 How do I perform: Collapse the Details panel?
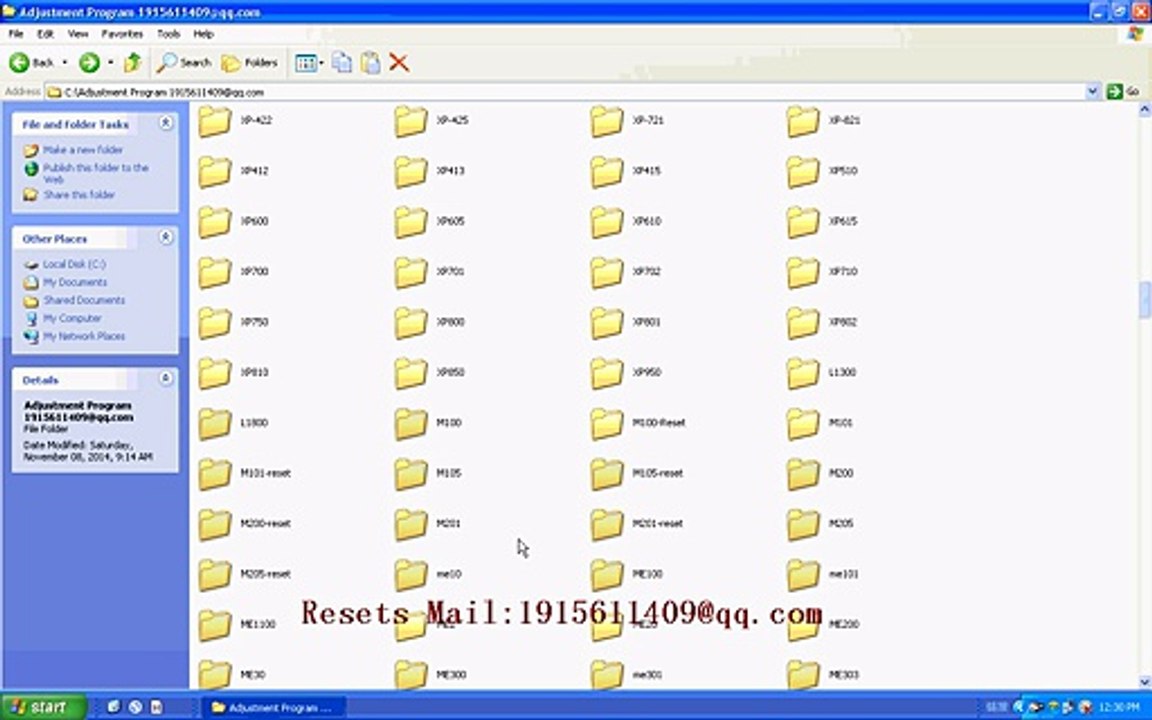(166, 378)
